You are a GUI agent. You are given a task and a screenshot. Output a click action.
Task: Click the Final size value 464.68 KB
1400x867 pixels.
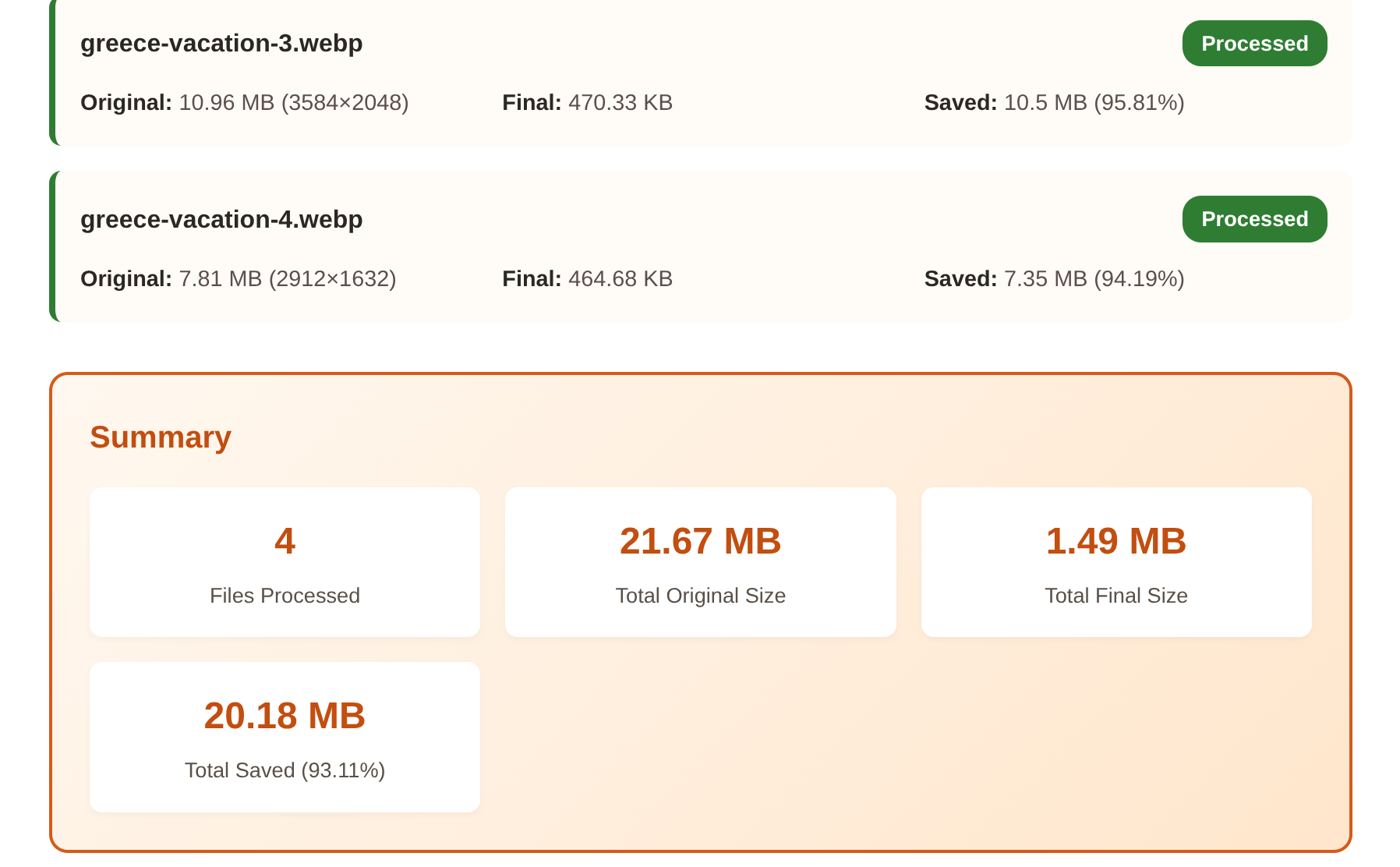620,278
